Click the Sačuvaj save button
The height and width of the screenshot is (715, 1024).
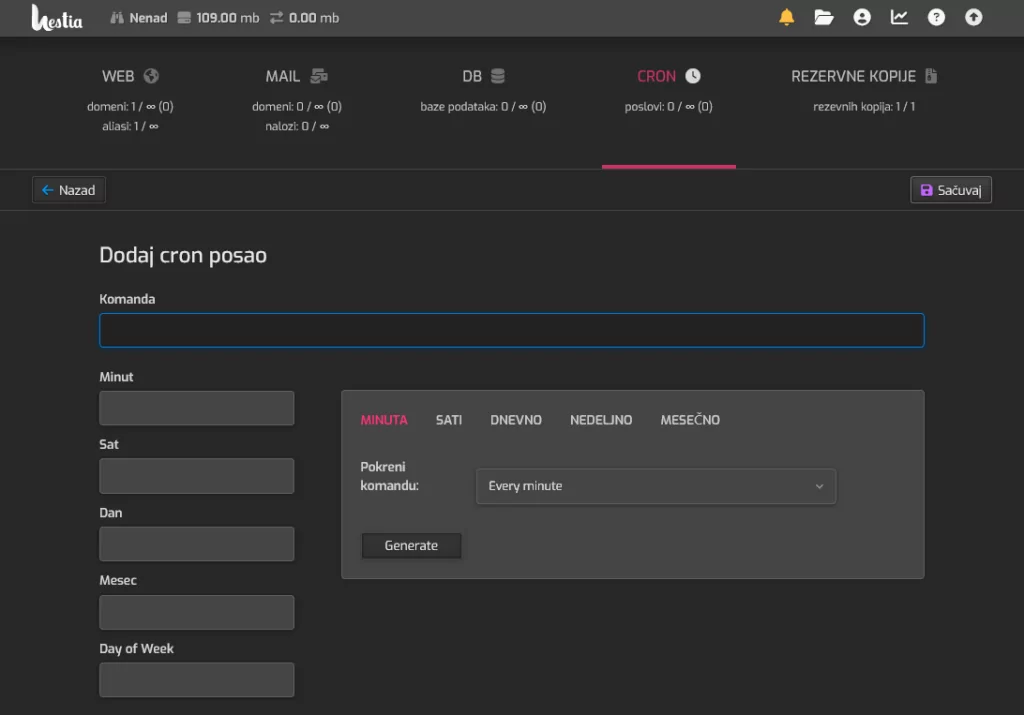click(951, 190)
